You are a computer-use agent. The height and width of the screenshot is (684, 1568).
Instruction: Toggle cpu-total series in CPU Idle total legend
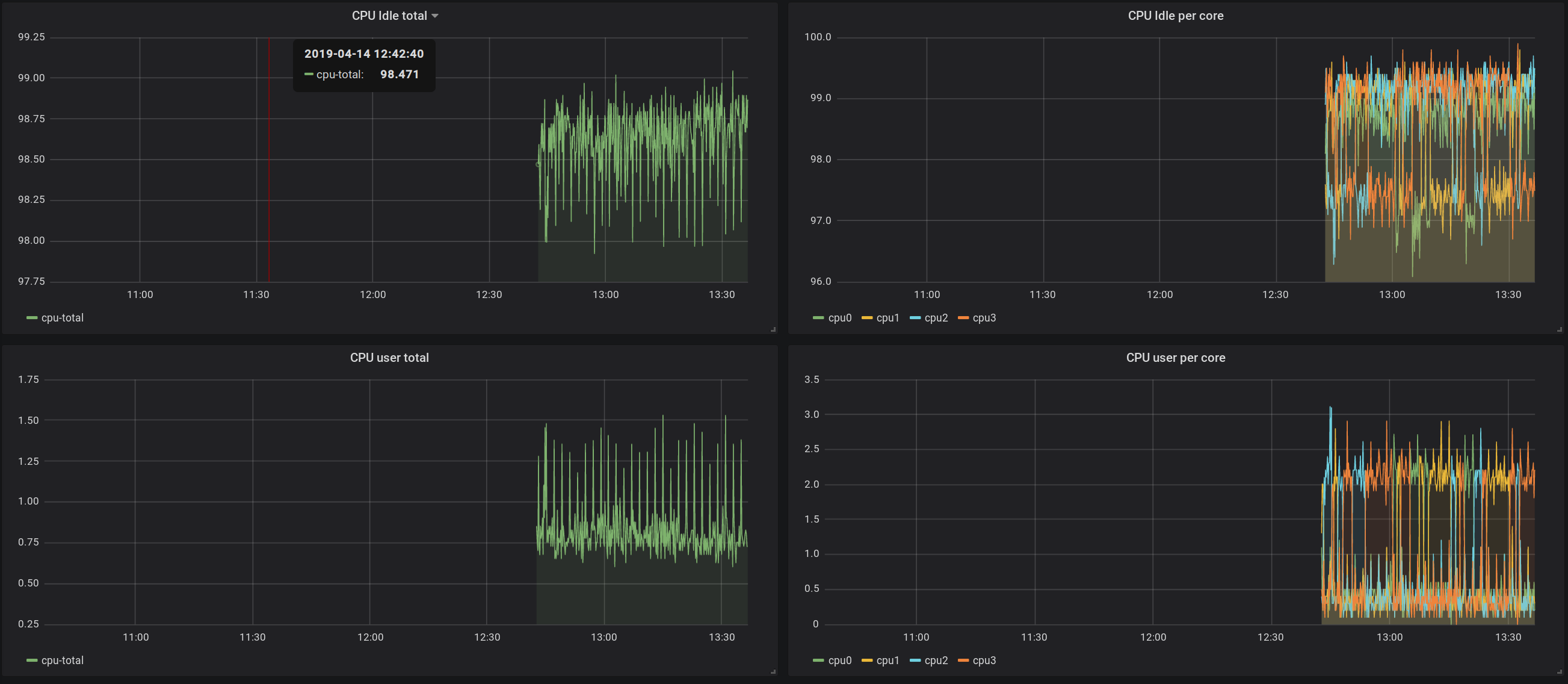click(x=62, y=318)
